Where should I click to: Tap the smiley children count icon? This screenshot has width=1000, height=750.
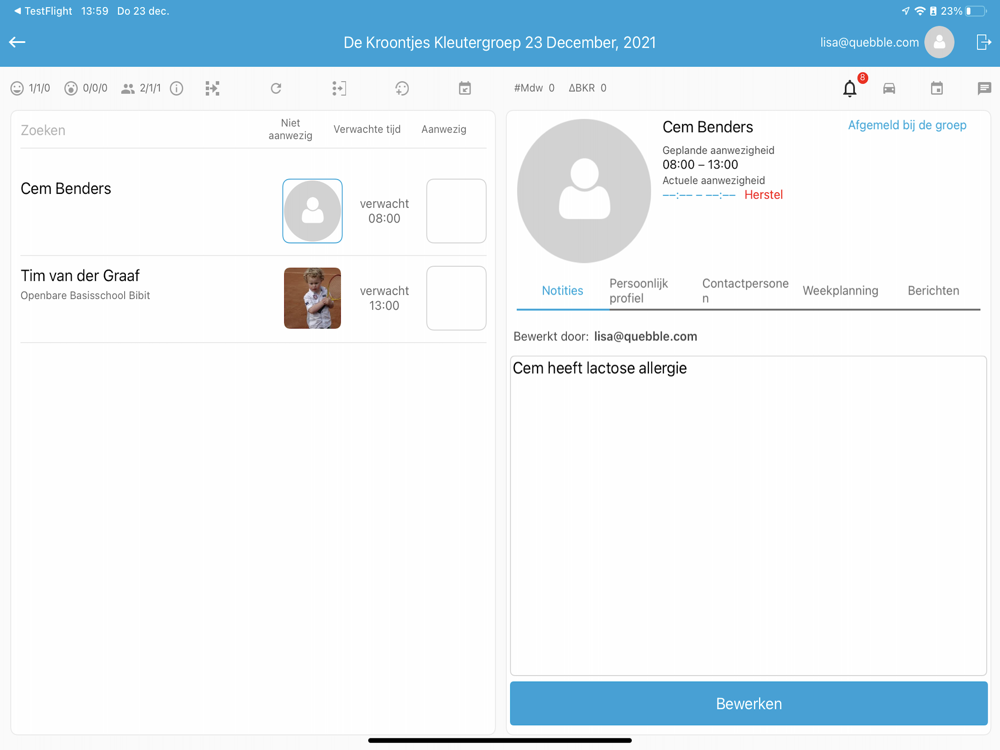[17, 88]
